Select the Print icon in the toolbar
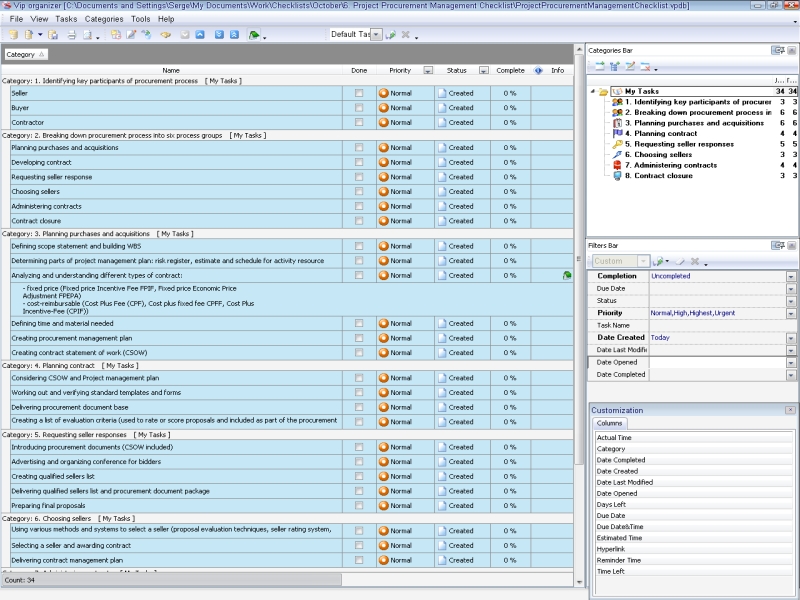 click(73, 33)
